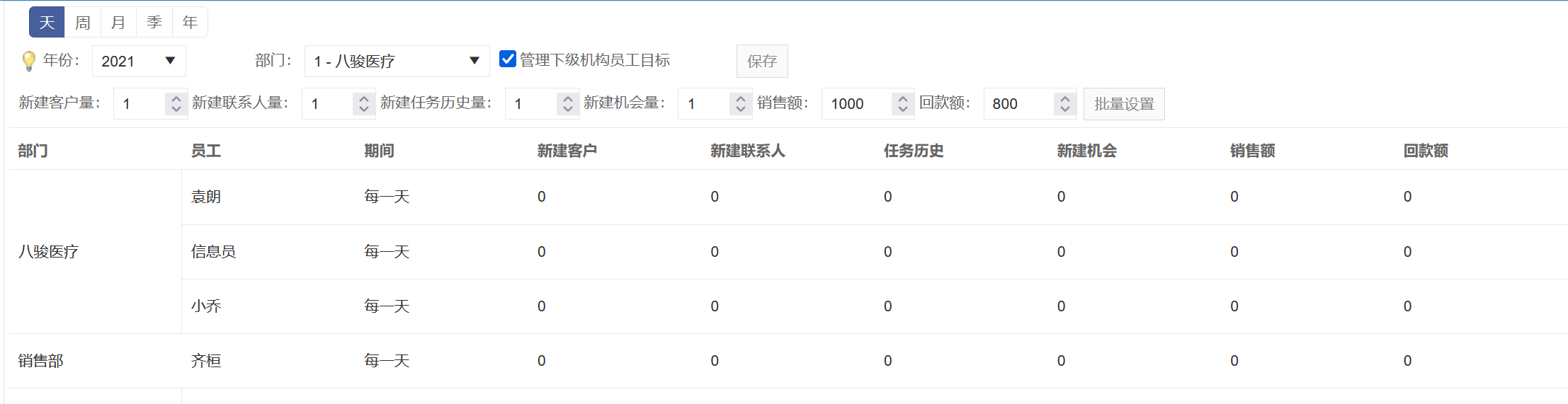1568x404 pixels.
Task: Increase 新建客户量 using spinner up arrow
Action: 176,98
